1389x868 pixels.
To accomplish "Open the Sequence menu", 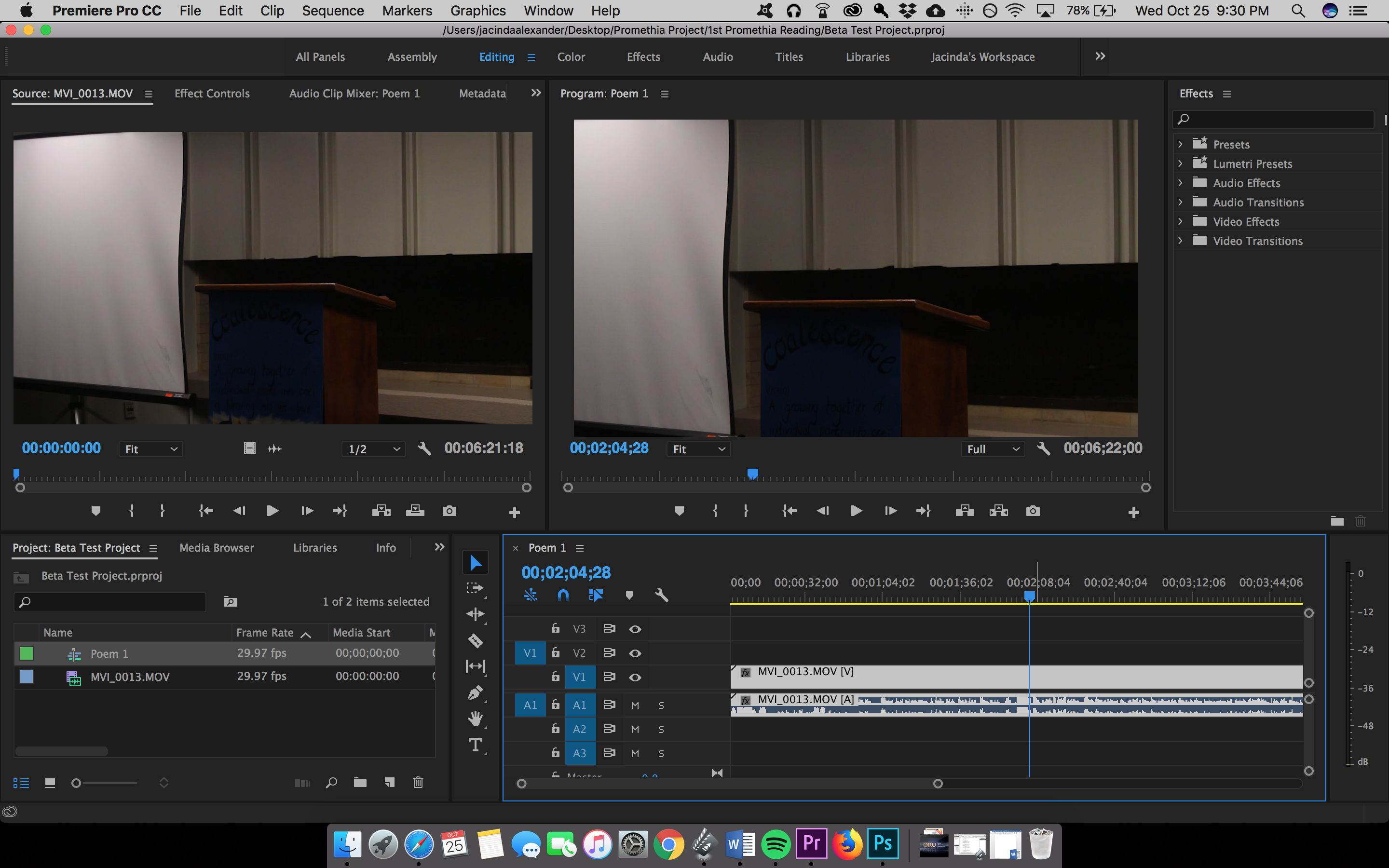I will tap(333, 11).
